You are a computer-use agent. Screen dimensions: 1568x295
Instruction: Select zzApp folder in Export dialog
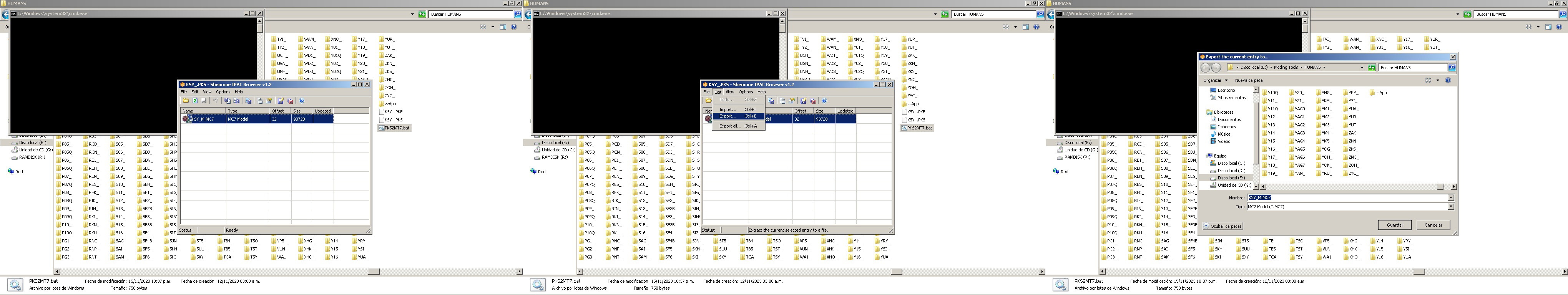1378,93
